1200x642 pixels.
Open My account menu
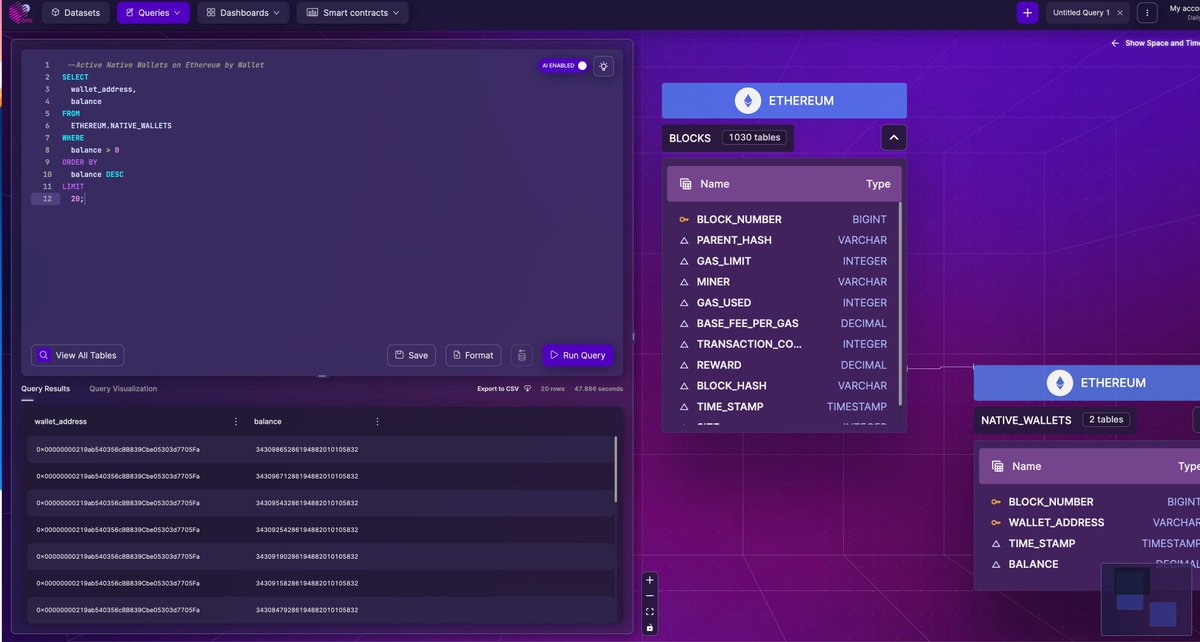click(x=1184, y=13)
